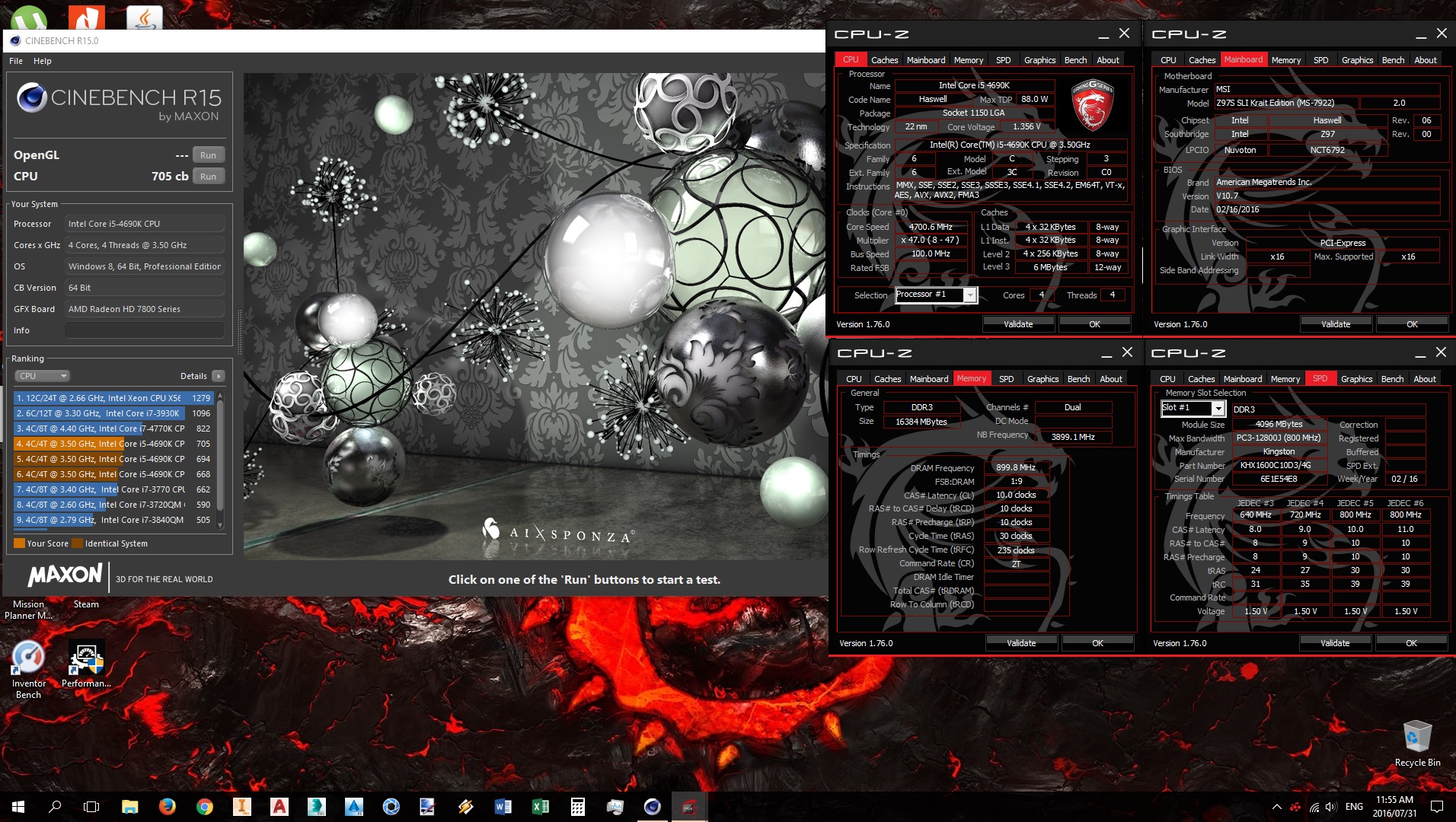
Task: Click the red MSI tray icon
Action: coord(1295,807)
